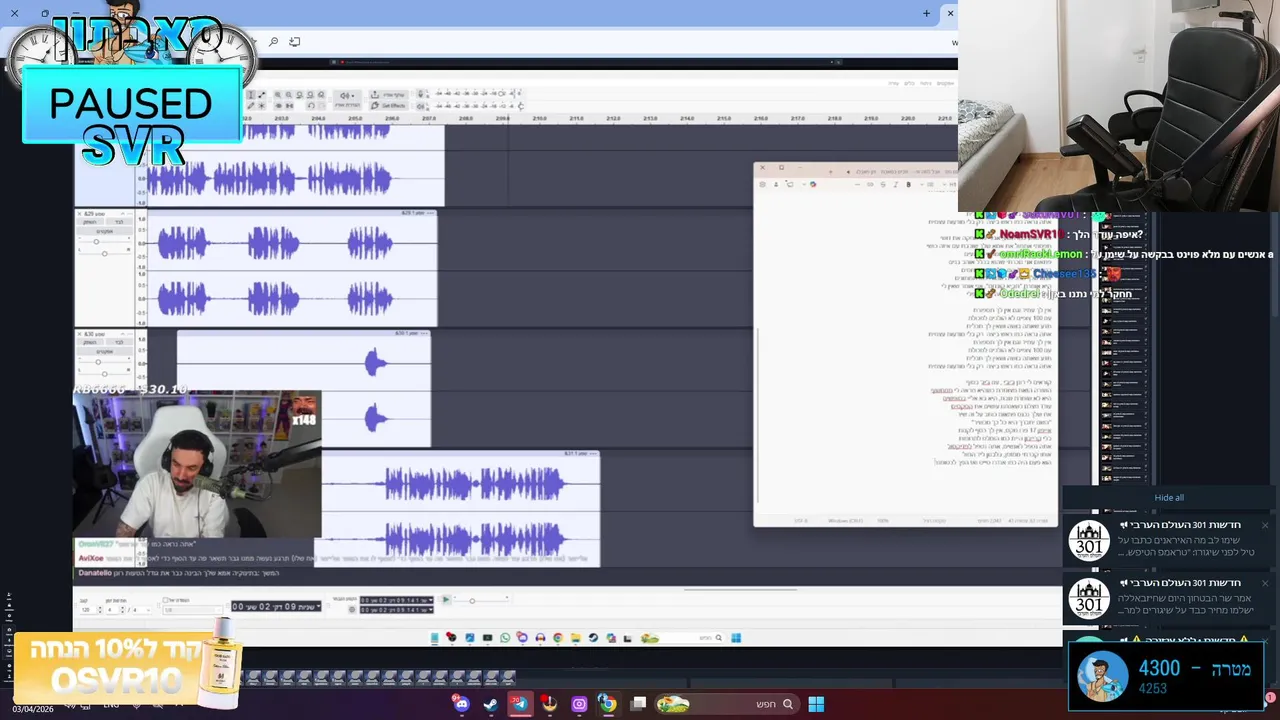Open Telegram from outer taskbar

520,704
